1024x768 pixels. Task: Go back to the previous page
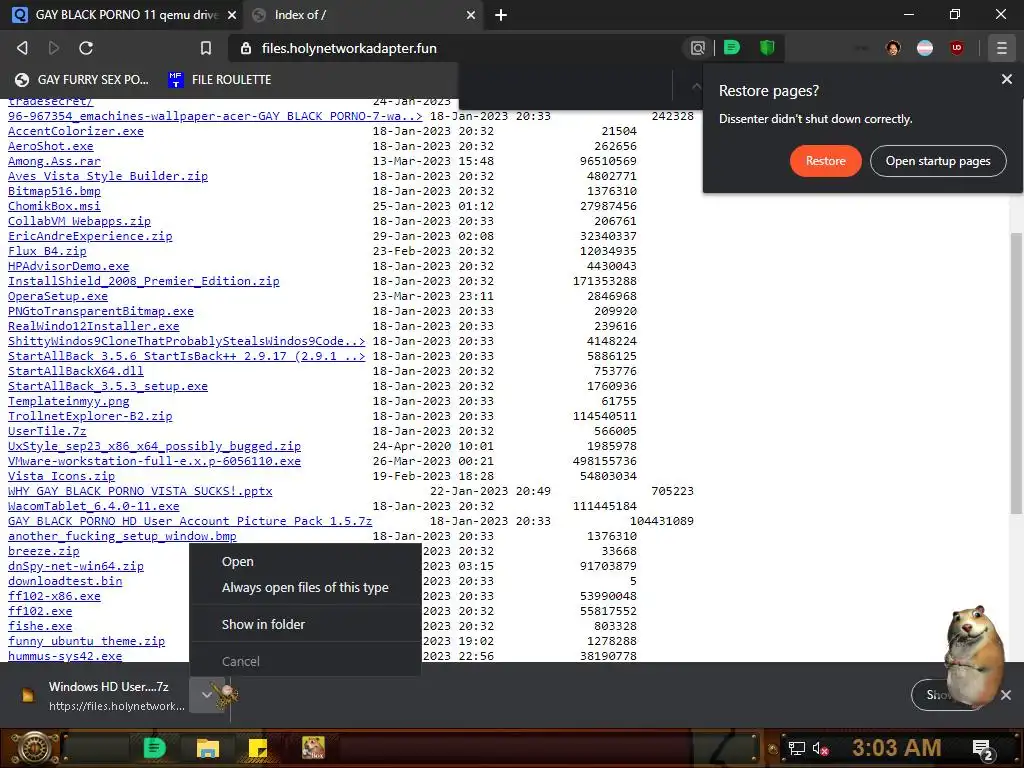22,48
